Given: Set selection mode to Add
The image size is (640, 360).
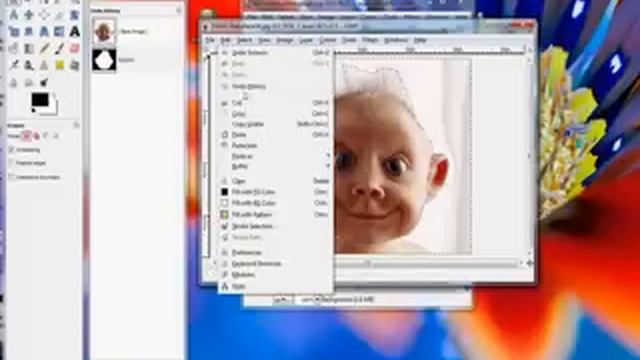Looking at the screenshot, I should 37,136.
